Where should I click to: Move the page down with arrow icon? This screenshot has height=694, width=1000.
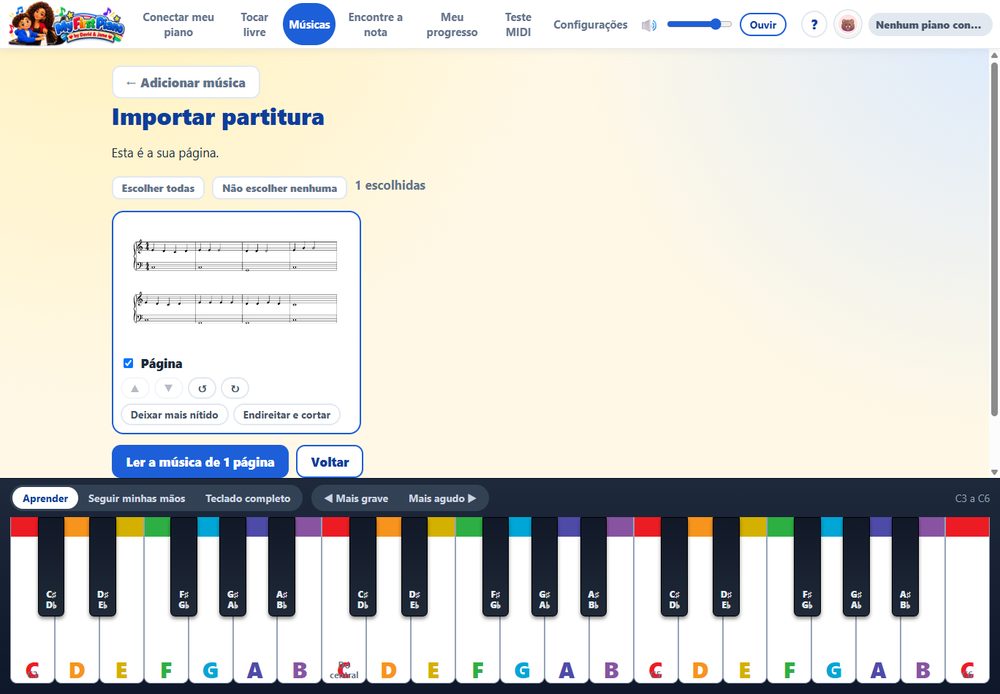tap(168, 388)
